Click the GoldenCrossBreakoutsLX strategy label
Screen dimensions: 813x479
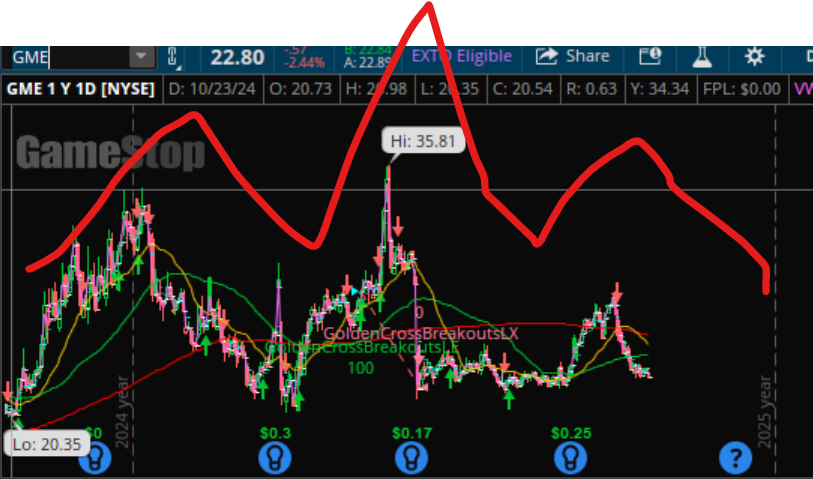421,333
